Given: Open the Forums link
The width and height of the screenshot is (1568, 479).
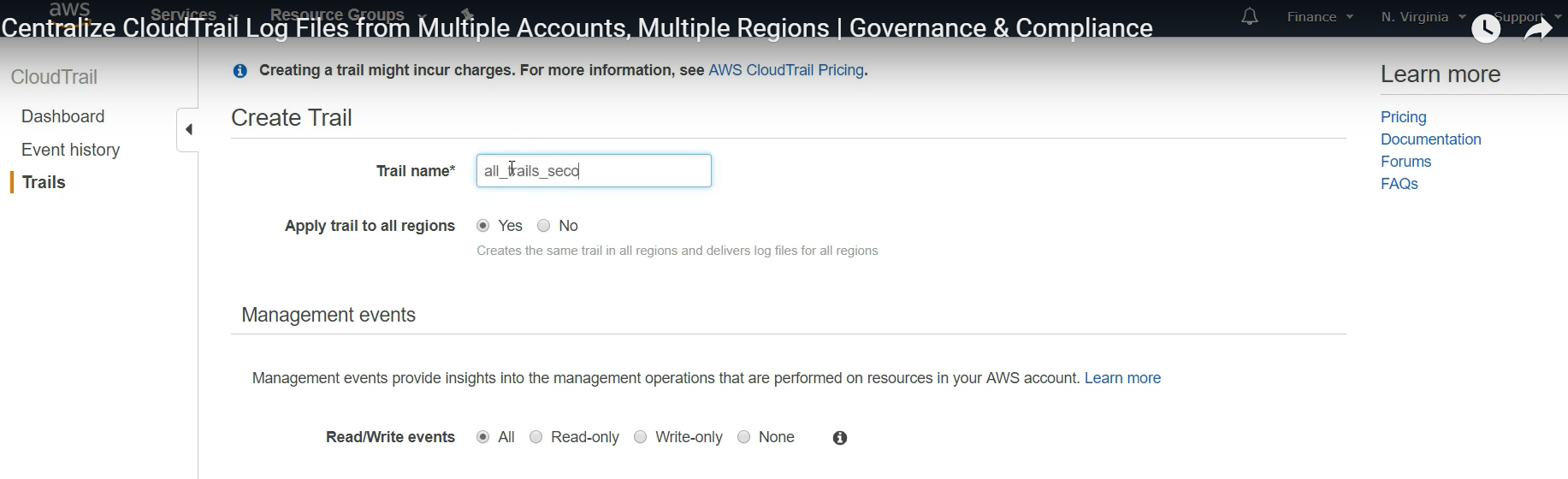Looking at the screenshot, I should 1405,162.
